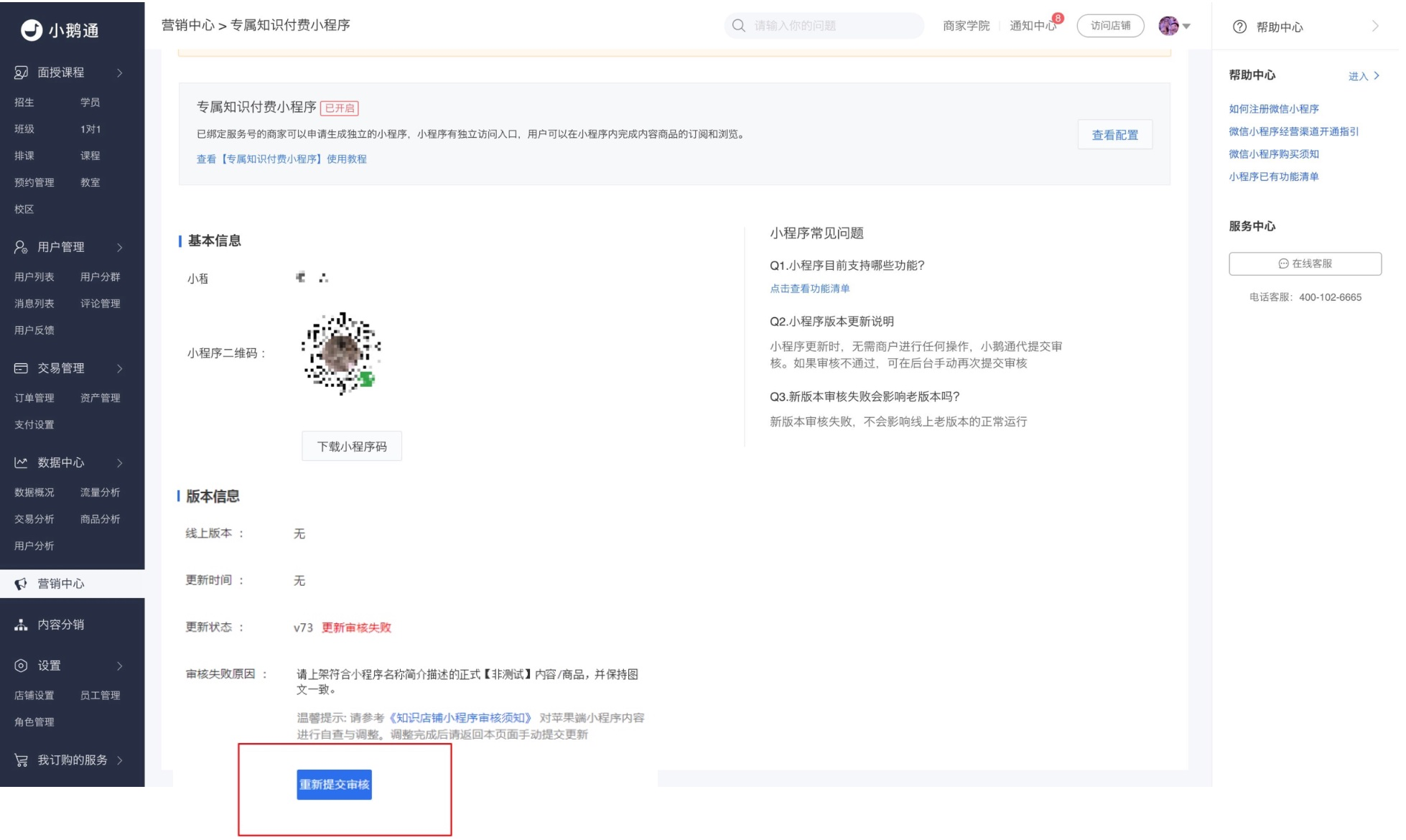Open 店铺设置 in the sidebar

(x=34, y=695)
